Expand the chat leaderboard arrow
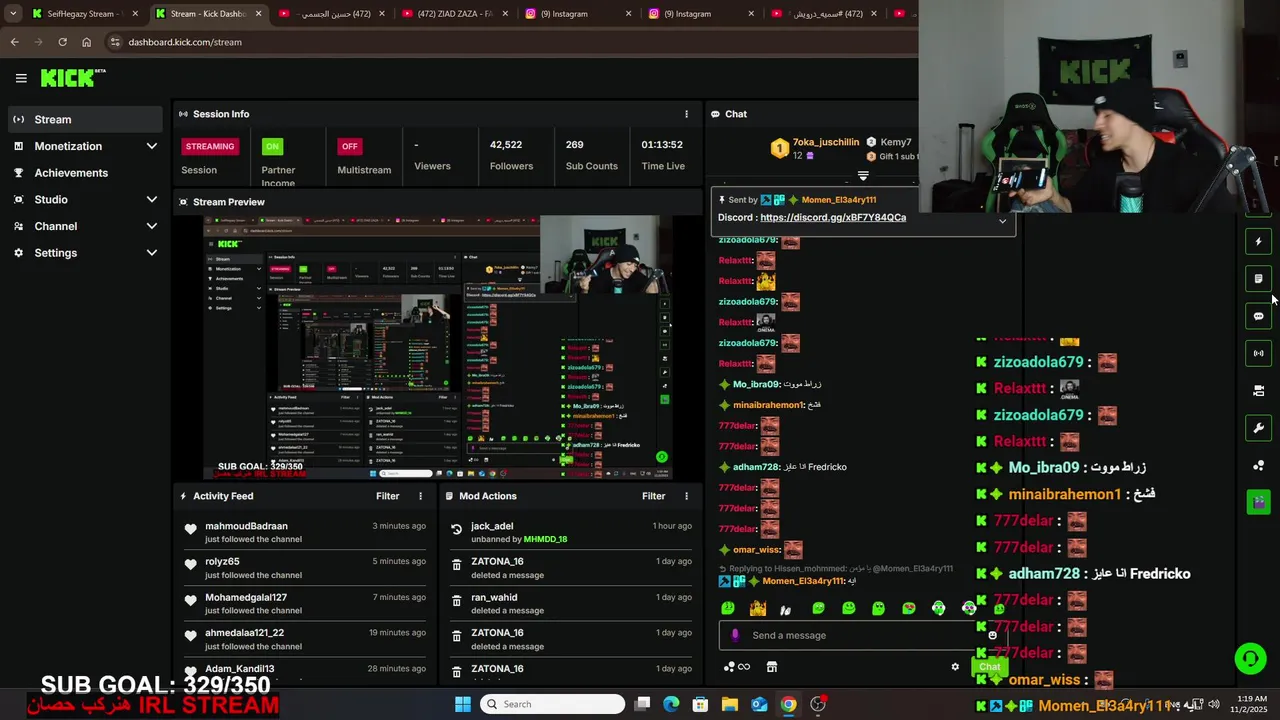The width and height of the screenshot is (1280, 720). coord(863,176)
